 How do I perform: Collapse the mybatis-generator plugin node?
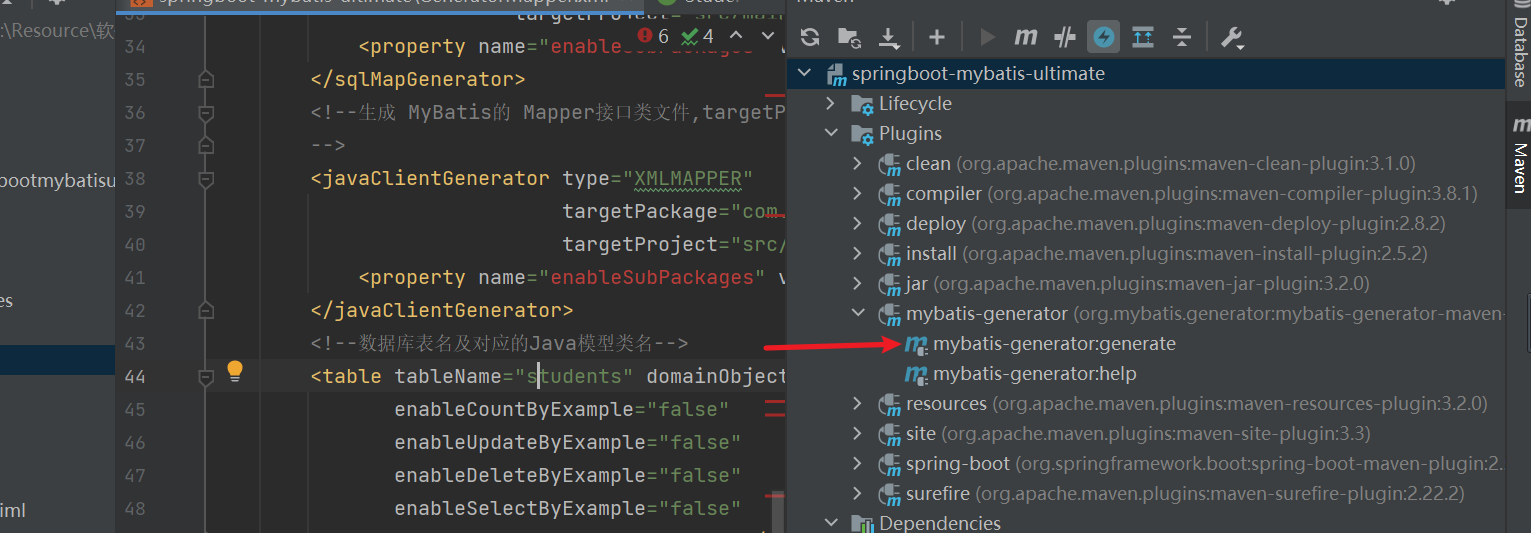(x=858, y=314)
